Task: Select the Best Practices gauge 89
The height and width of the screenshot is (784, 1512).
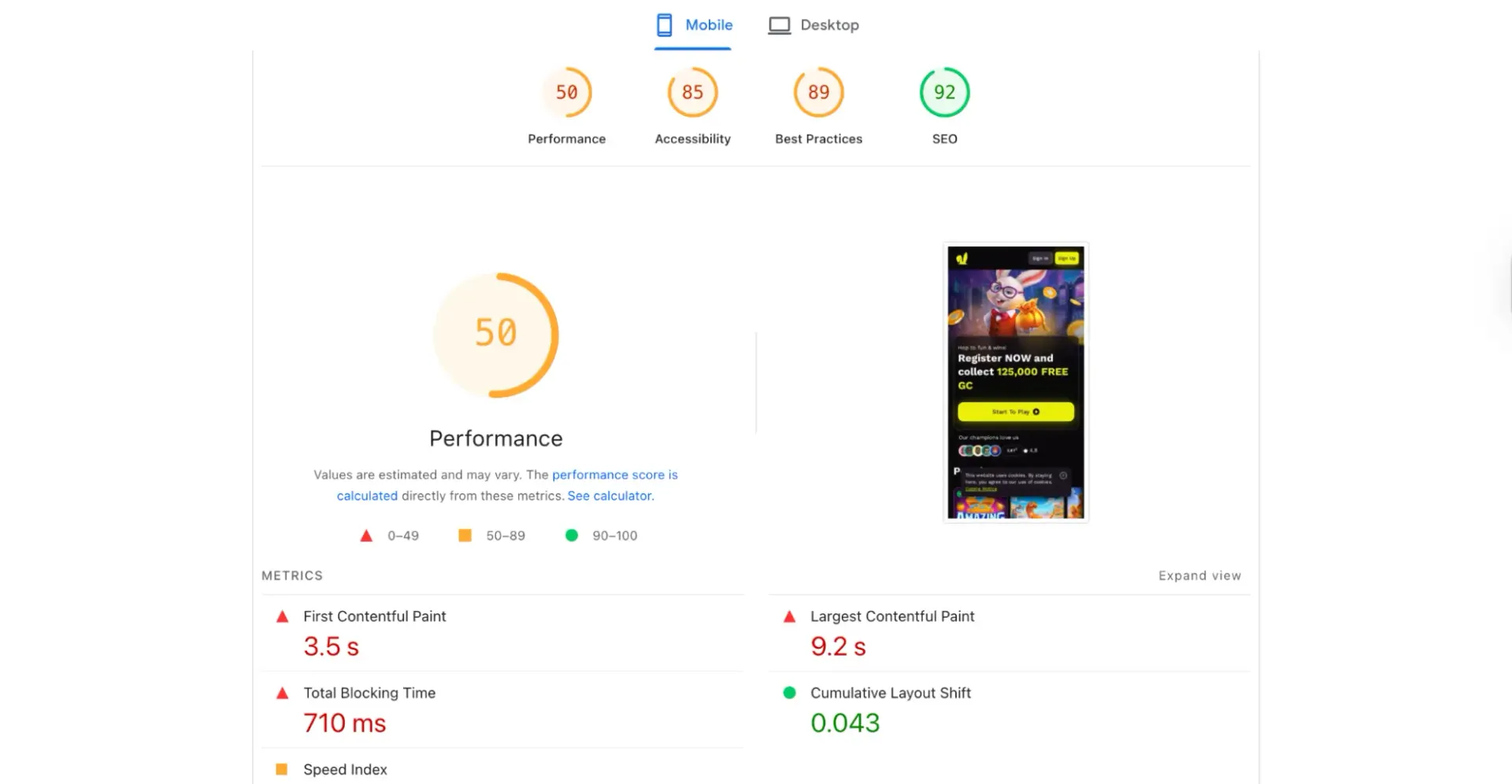Action: tap(819, 92)
